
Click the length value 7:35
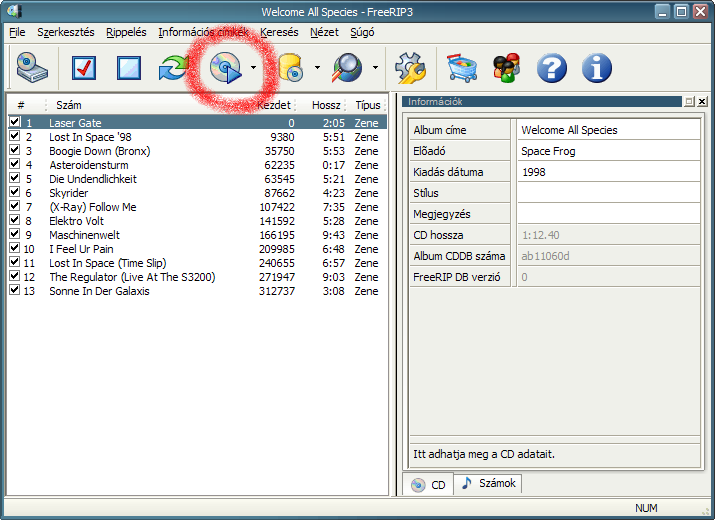tap(333, 207)
